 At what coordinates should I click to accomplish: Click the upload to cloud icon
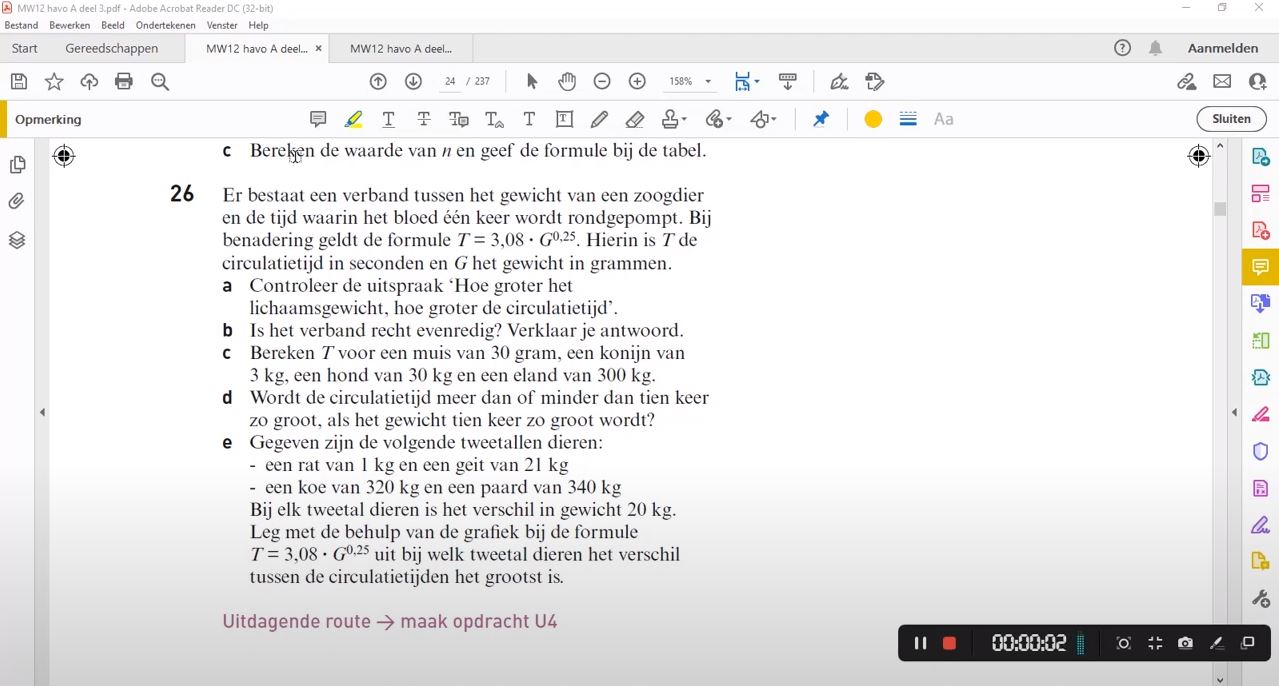click(89, 82)
